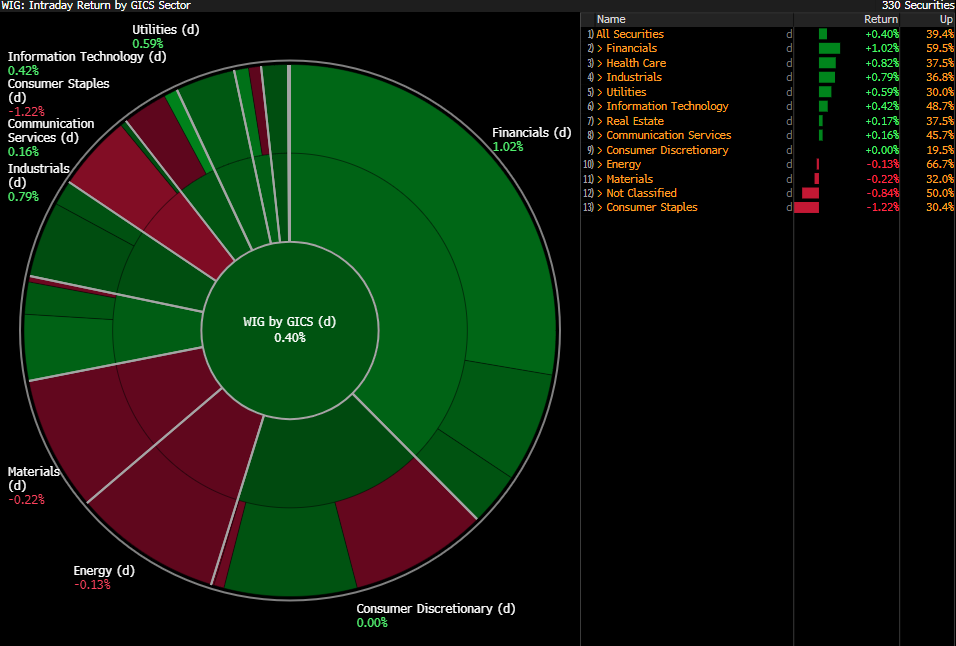The height and width of the screenshot is (646, 956).
Task: Click the Utilities (d) chart label
Action: point(166,29)
